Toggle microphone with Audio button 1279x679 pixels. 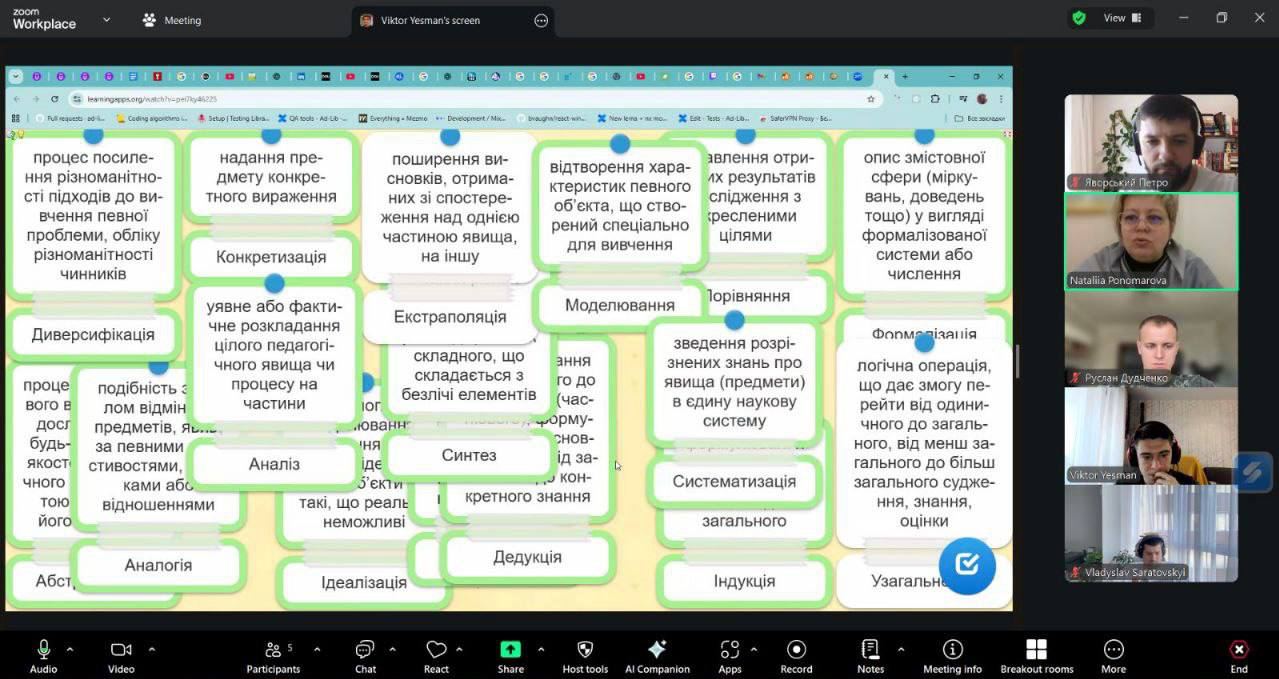coord(43,656)
